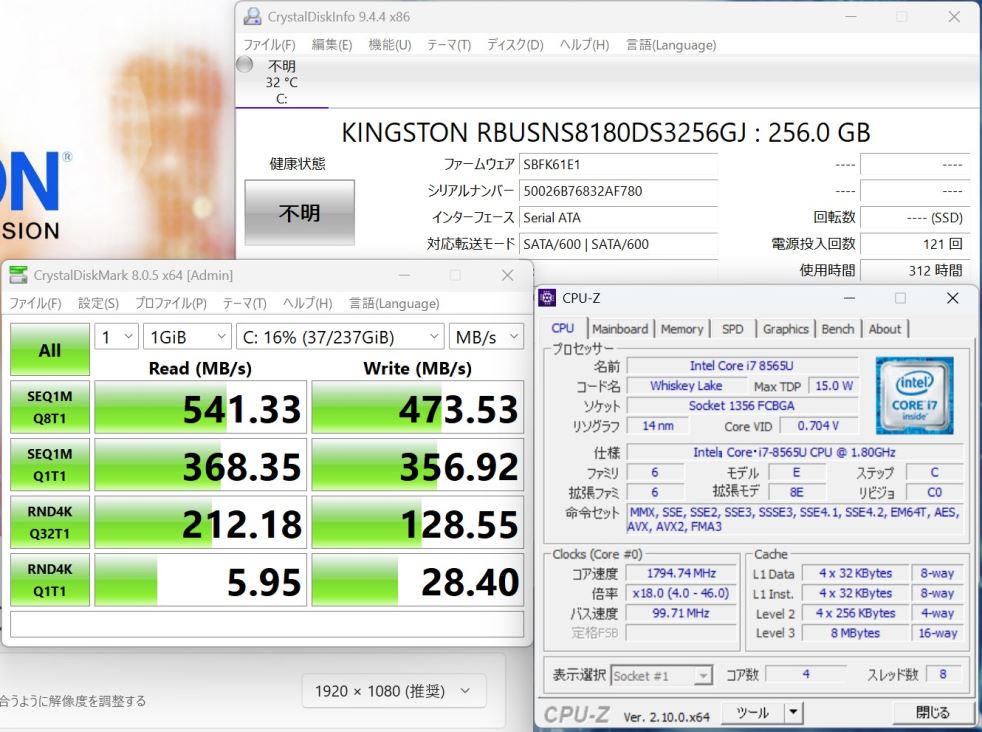Switch to the CPU tab in CPU-Z

point(562,328)
